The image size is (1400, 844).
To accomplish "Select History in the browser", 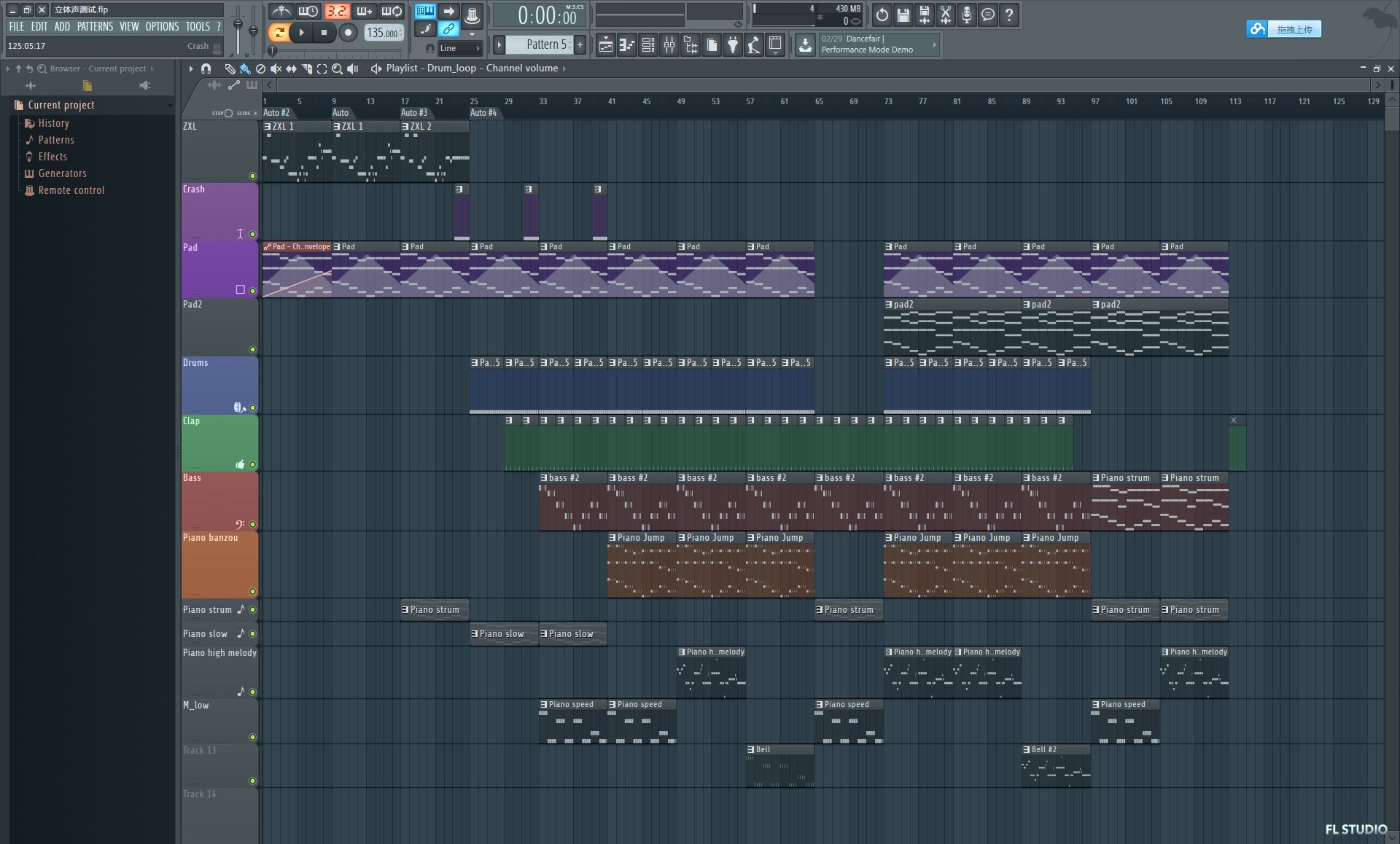I will click(53, 123).
